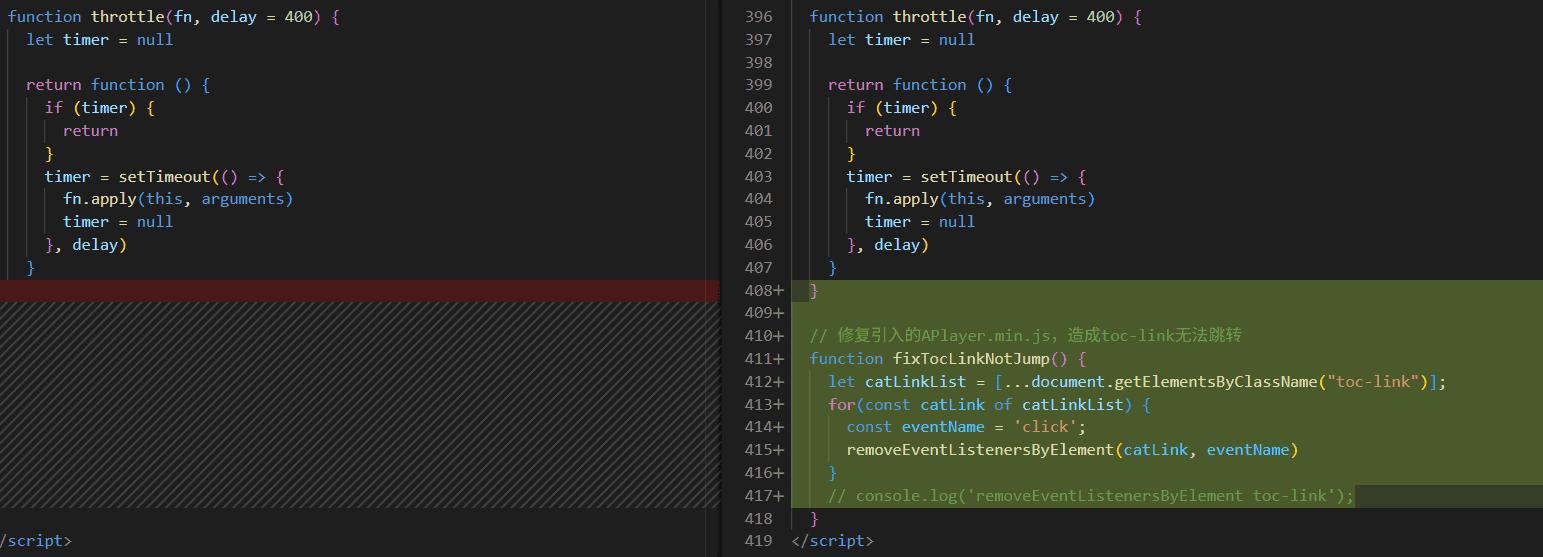Click the Chinese comment on line 410
Viewport: 1543px width, 557px height.
pos(1026,336)
